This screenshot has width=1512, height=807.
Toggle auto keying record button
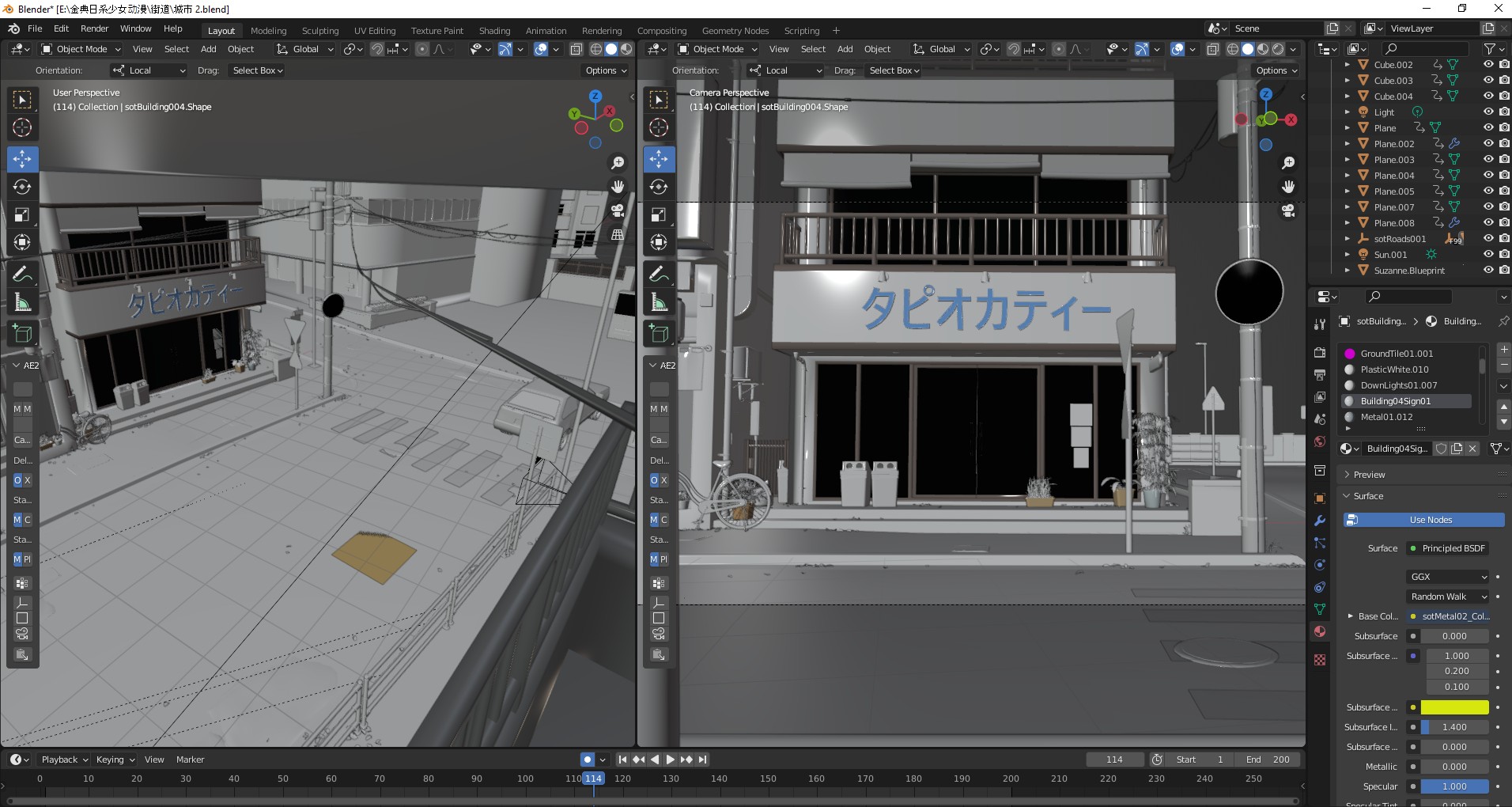[587, 760]
